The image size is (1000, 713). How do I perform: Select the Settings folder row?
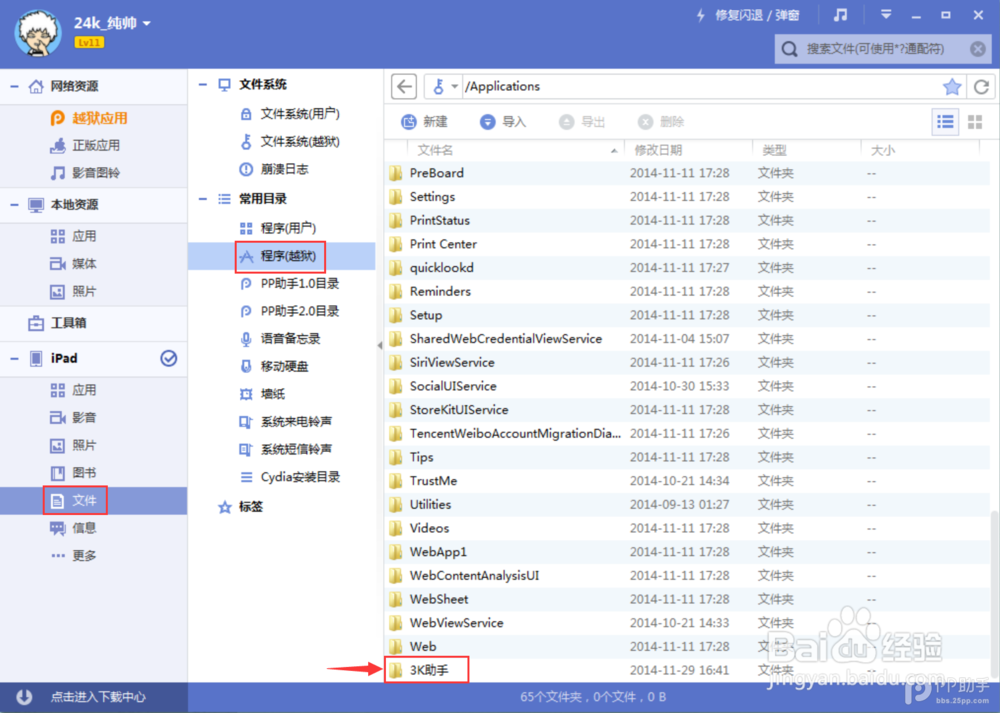coord(688,196)
